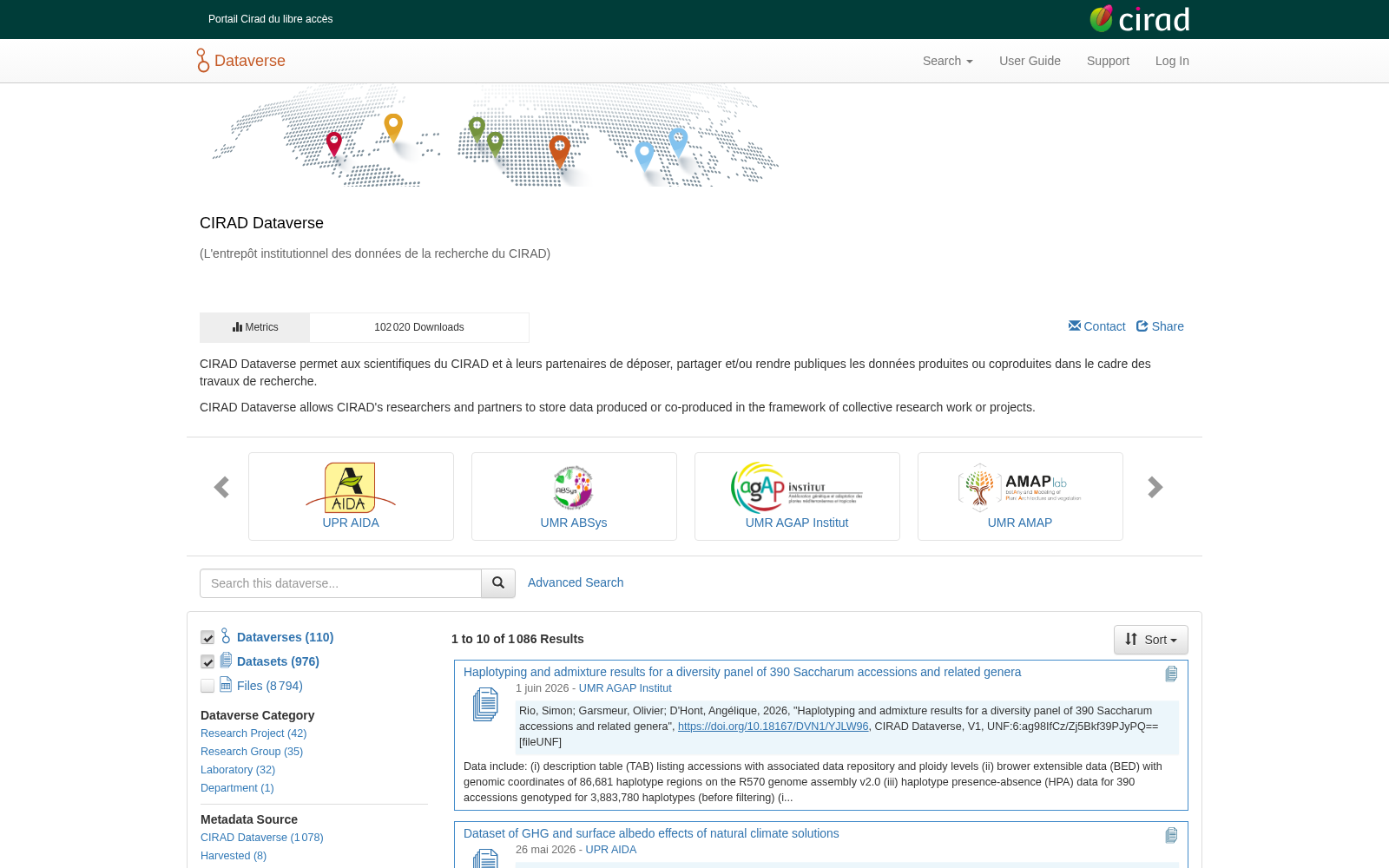Filter by Research Project (42)

[253, 733]
